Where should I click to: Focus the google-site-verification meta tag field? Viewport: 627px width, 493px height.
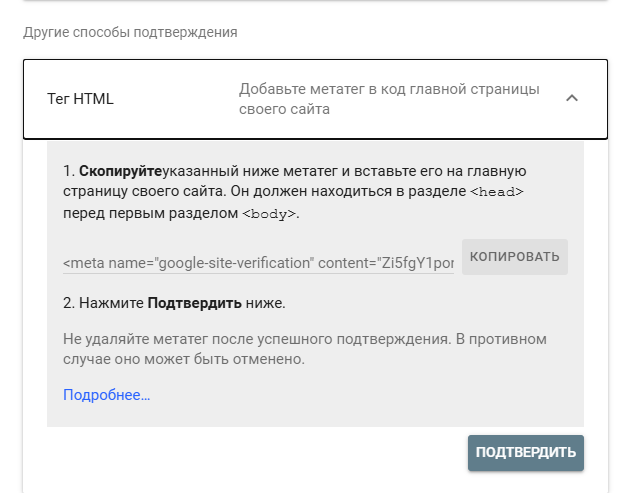[x=258, y=263]
